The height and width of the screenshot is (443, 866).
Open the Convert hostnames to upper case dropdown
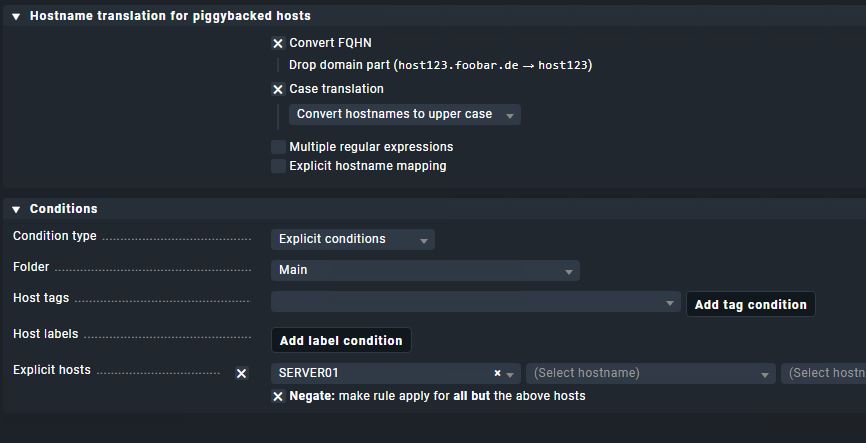404,115
